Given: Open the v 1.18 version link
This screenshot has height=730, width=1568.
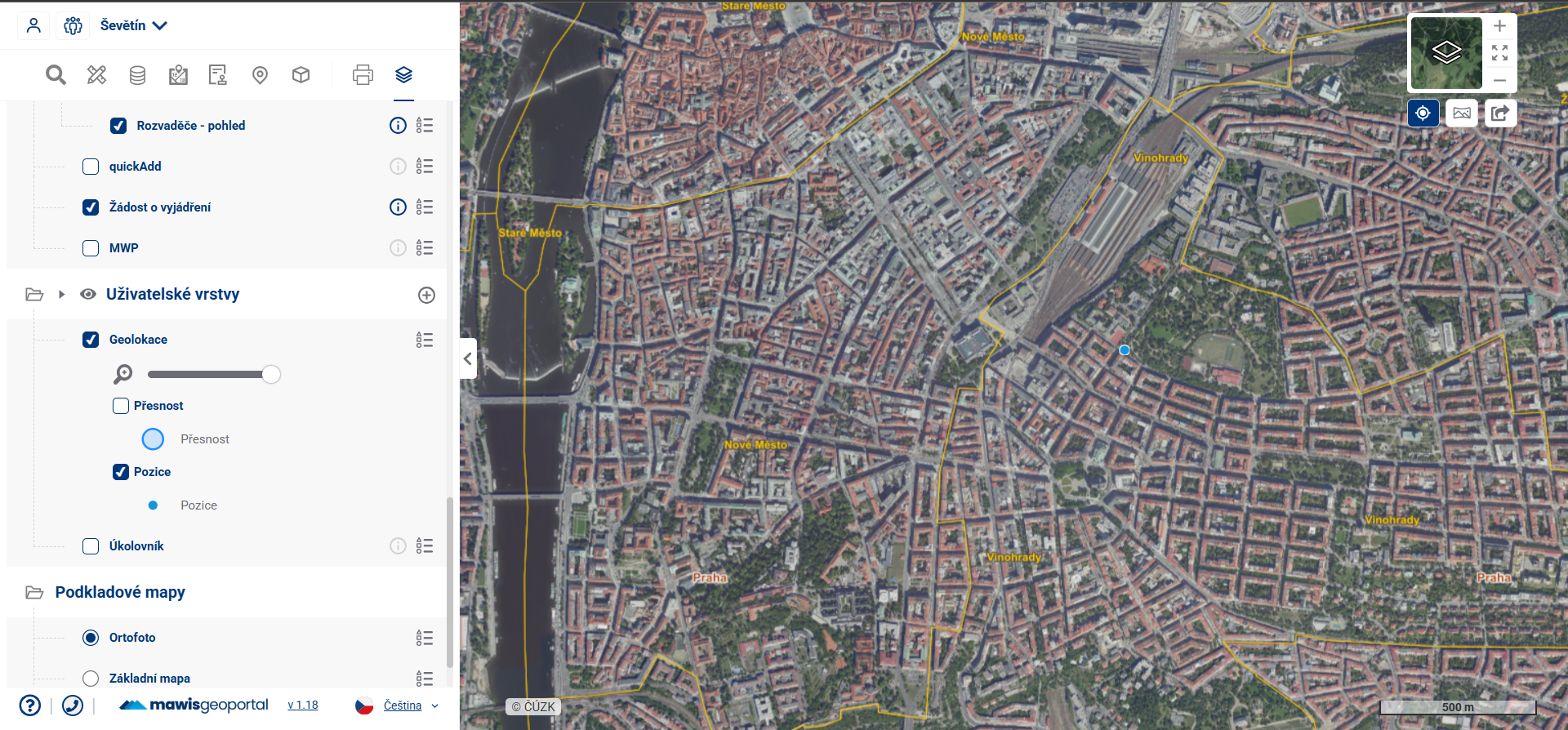Looking at the screenshot, I should 303,706.
